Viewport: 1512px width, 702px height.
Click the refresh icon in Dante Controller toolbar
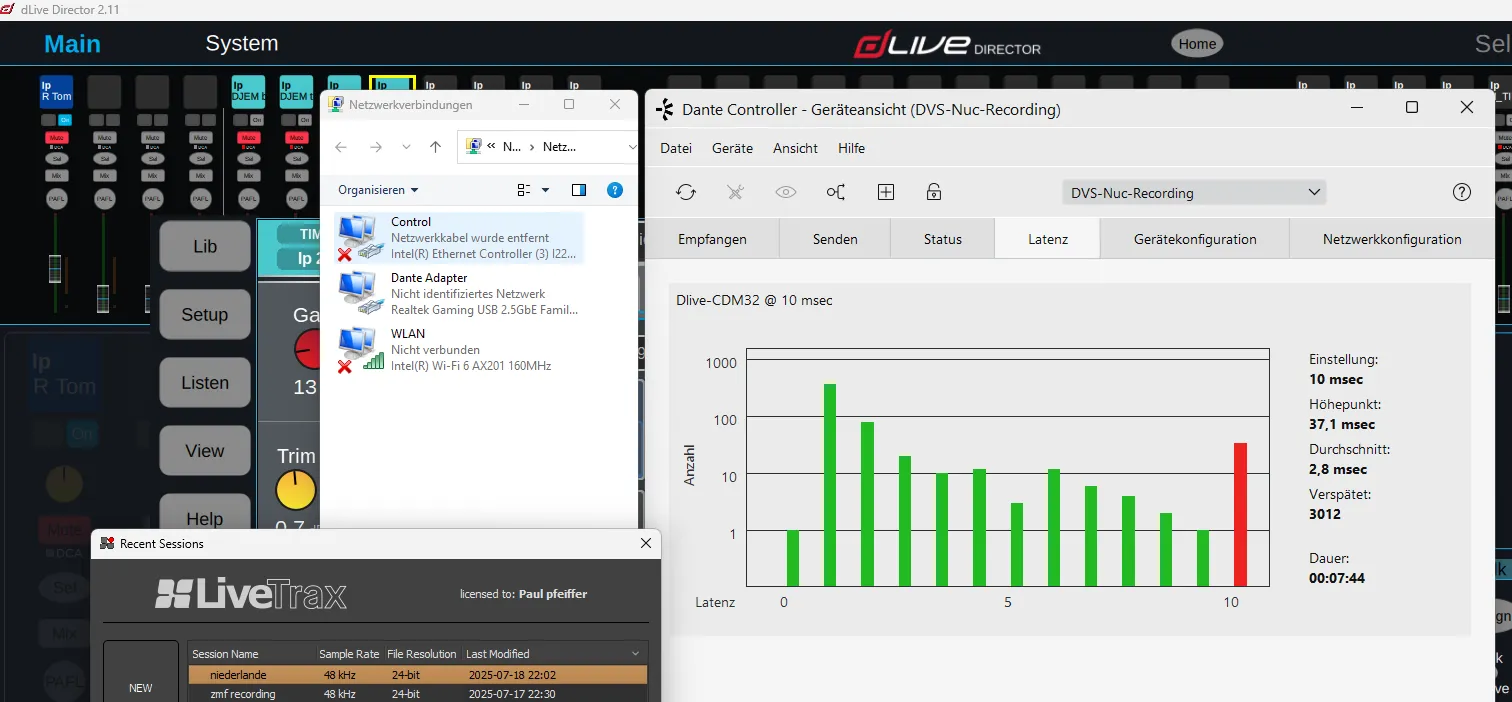pos(686,192)
